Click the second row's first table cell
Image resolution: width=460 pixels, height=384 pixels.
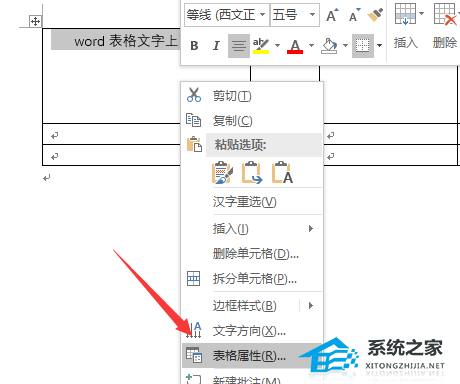click(x=111, y=134)
